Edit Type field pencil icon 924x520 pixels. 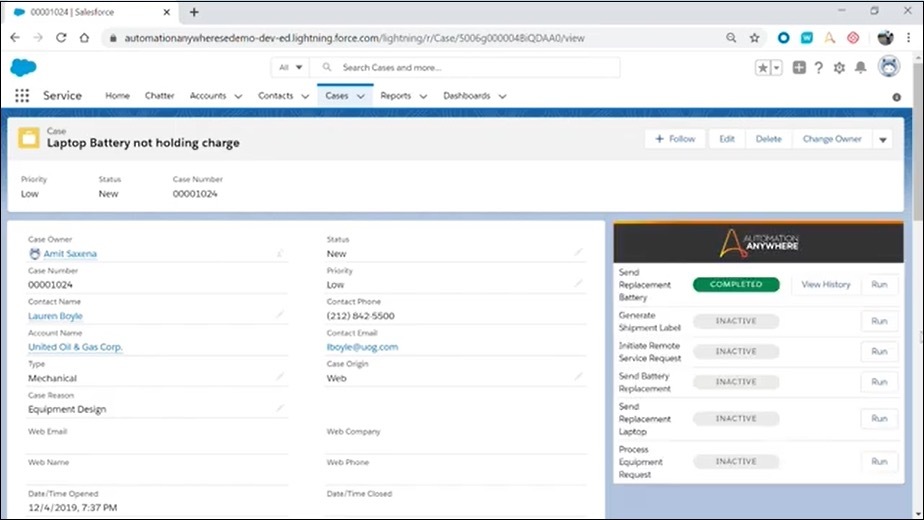[x=280, y=377]
